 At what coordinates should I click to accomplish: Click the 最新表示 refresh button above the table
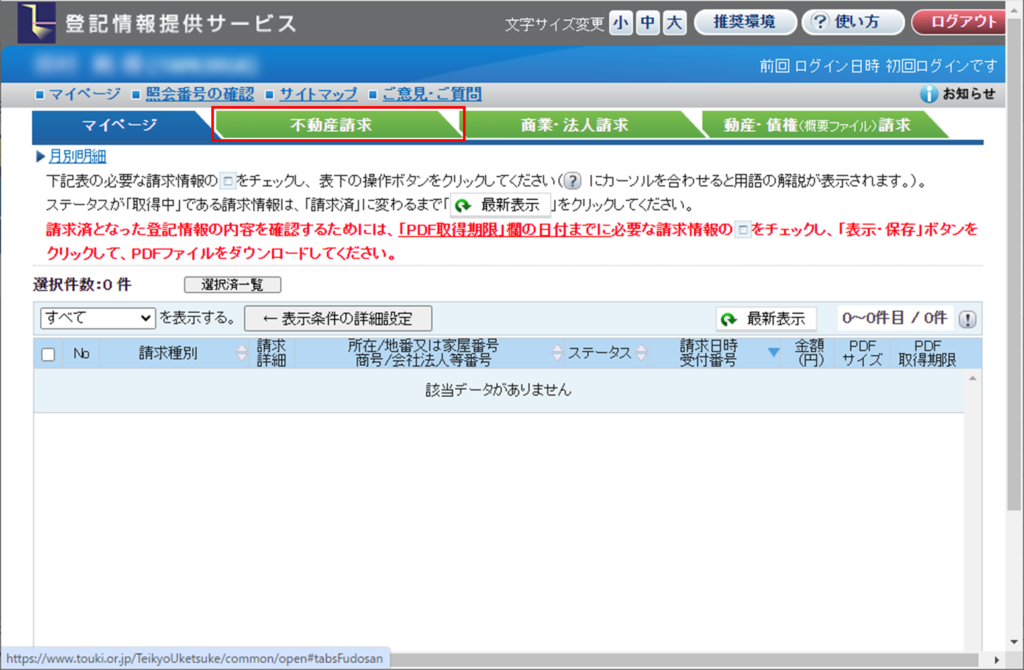click(x=765, y=319)
